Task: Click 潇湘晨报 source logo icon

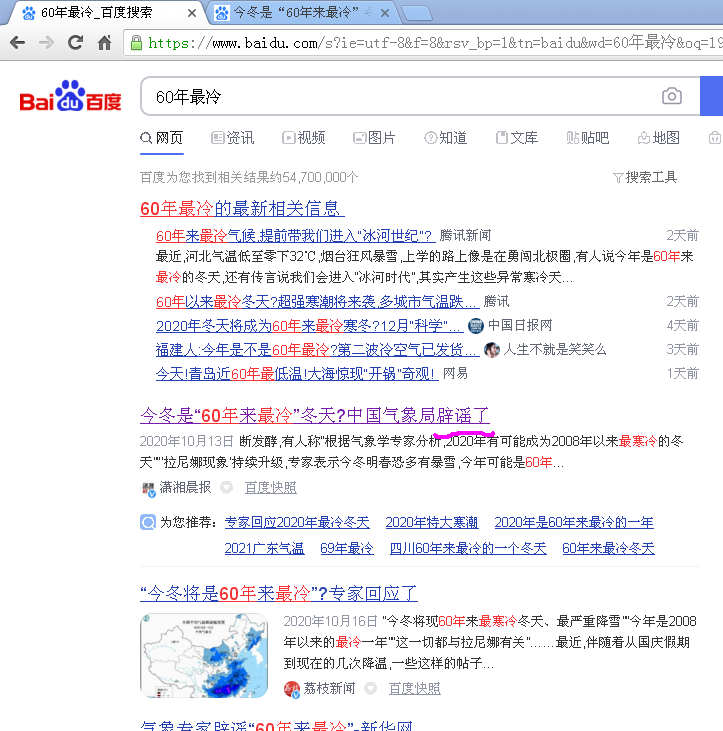Action: pyautogui.click(x=149, y=489)
